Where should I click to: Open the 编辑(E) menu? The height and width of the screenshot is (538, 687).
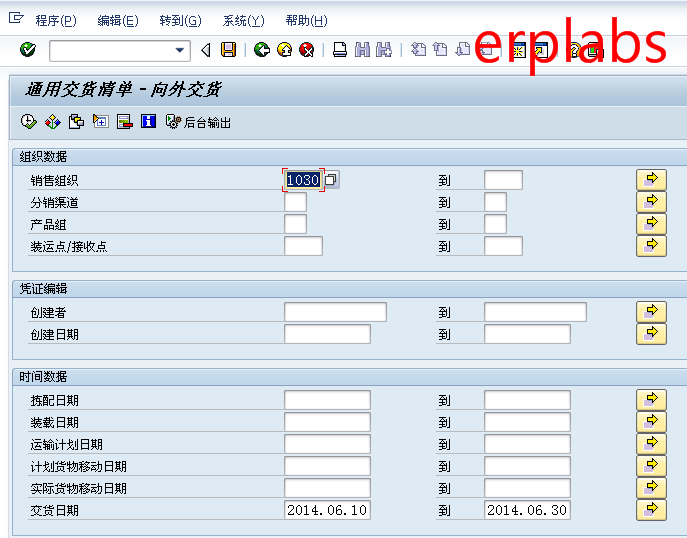pos(118,21)
